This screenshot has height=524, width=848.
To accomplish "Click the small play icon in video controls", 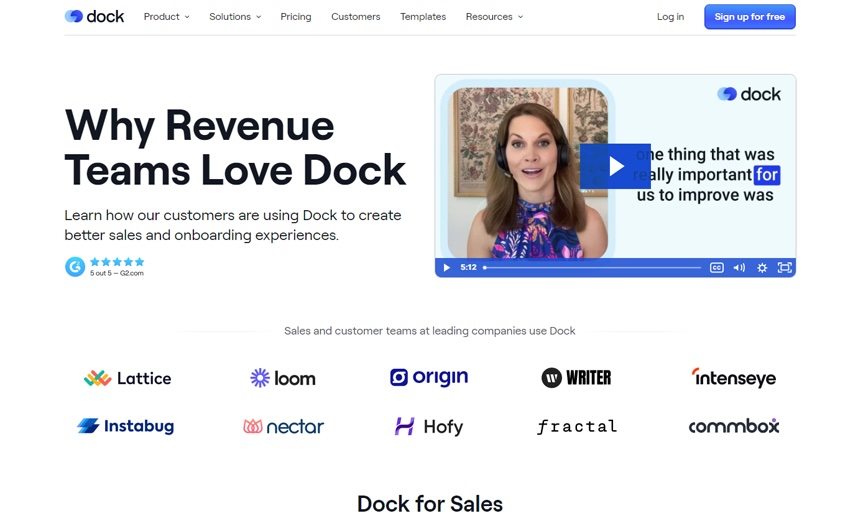I will coord(447,267).
